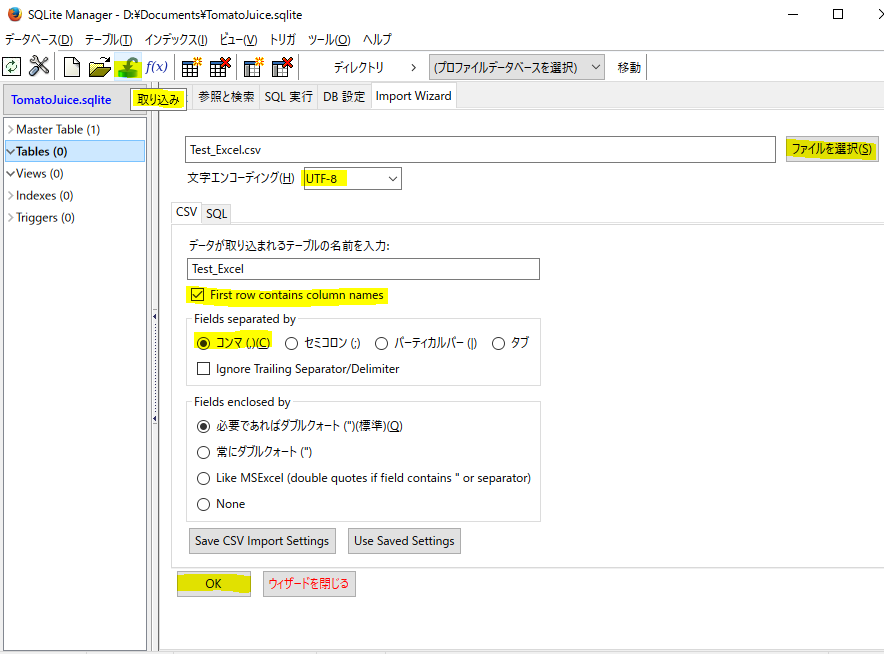884x654 pixels.
Task: Enable Ignore Trailing Separator/Delimiter checkbox
Action: coord(204,369)
